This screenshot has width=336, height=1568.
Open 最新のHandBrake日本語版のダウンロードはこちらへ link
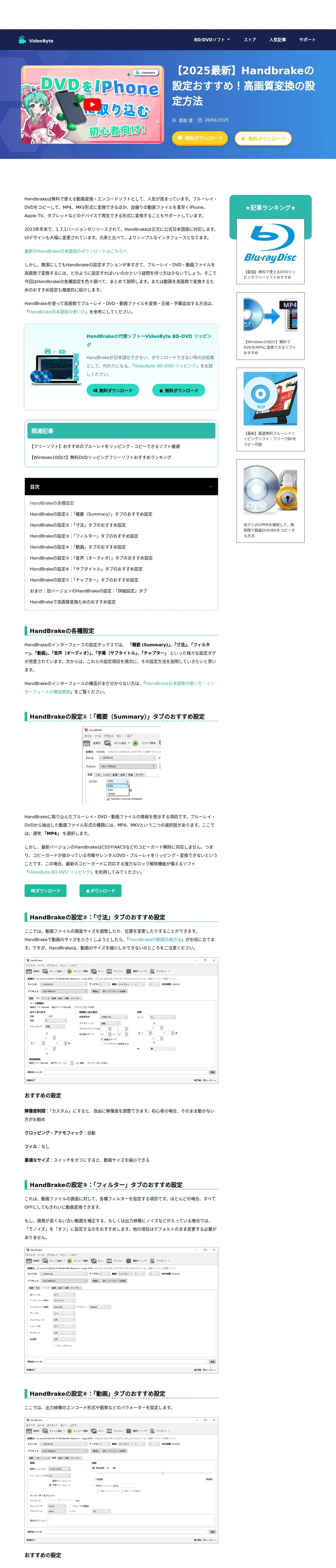pos(76,251)
